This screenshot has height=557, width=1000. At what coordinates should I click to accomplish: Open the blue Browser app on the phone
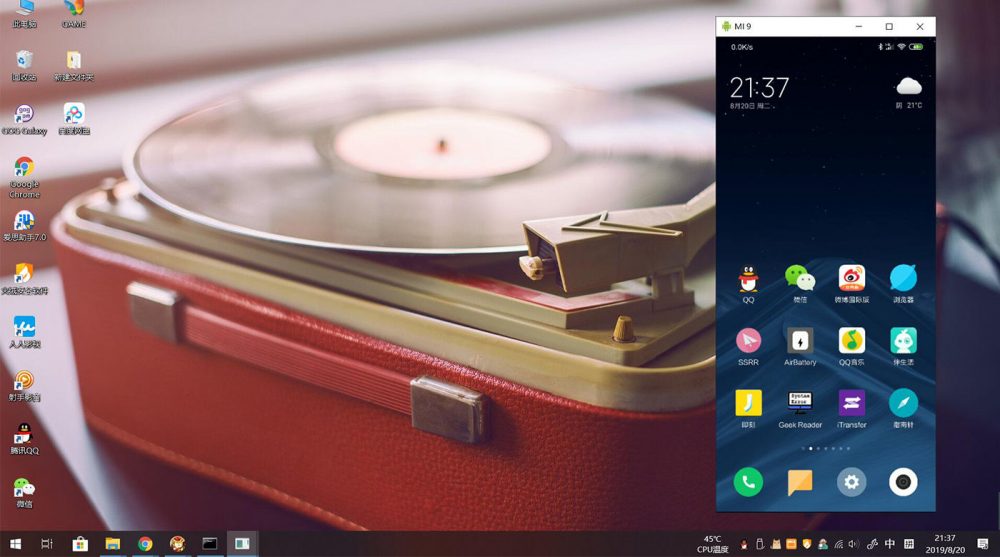(903, 278)
